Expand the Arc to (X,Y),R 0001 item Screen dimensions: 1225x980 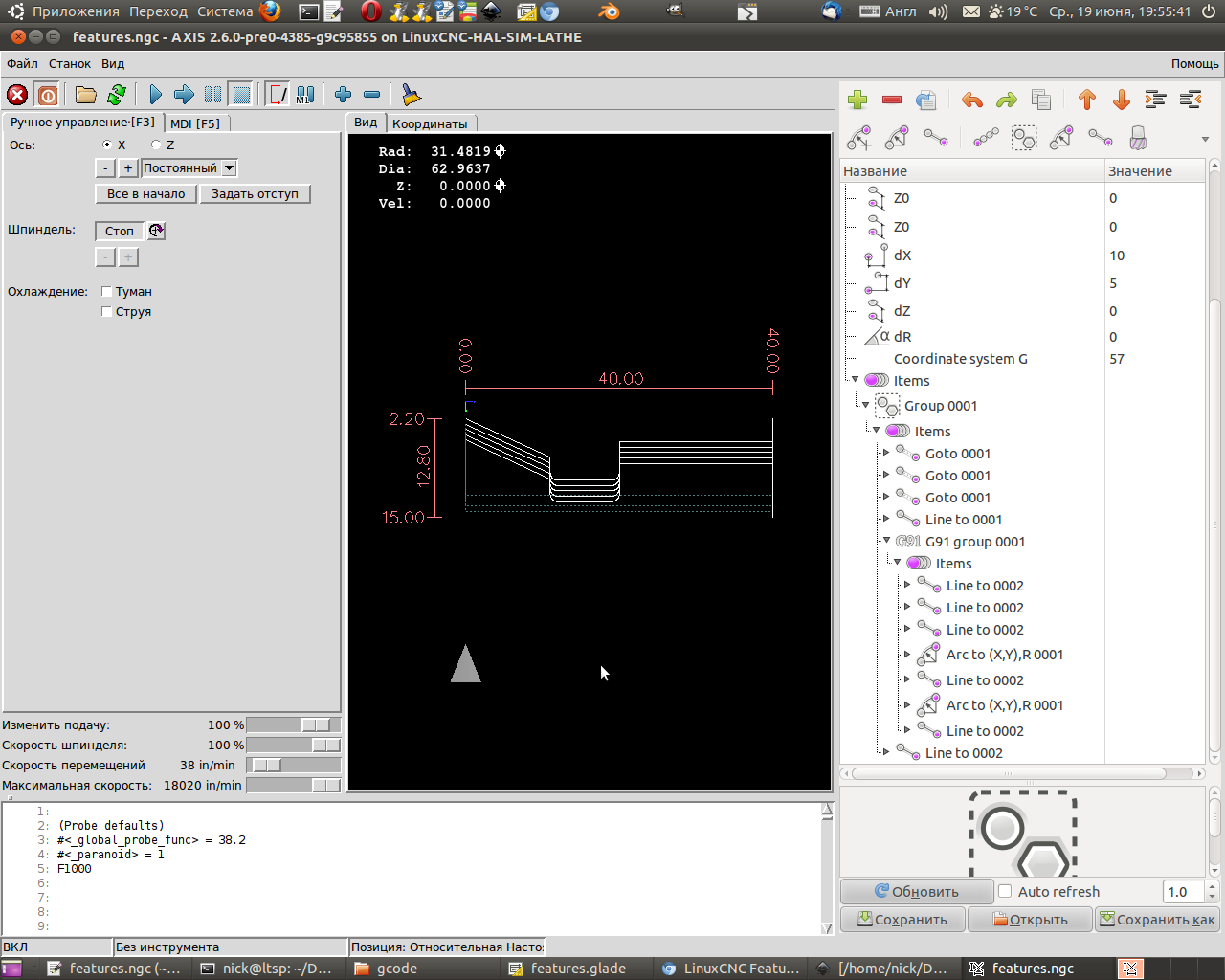pyautogui.click(x=907, y=655)
